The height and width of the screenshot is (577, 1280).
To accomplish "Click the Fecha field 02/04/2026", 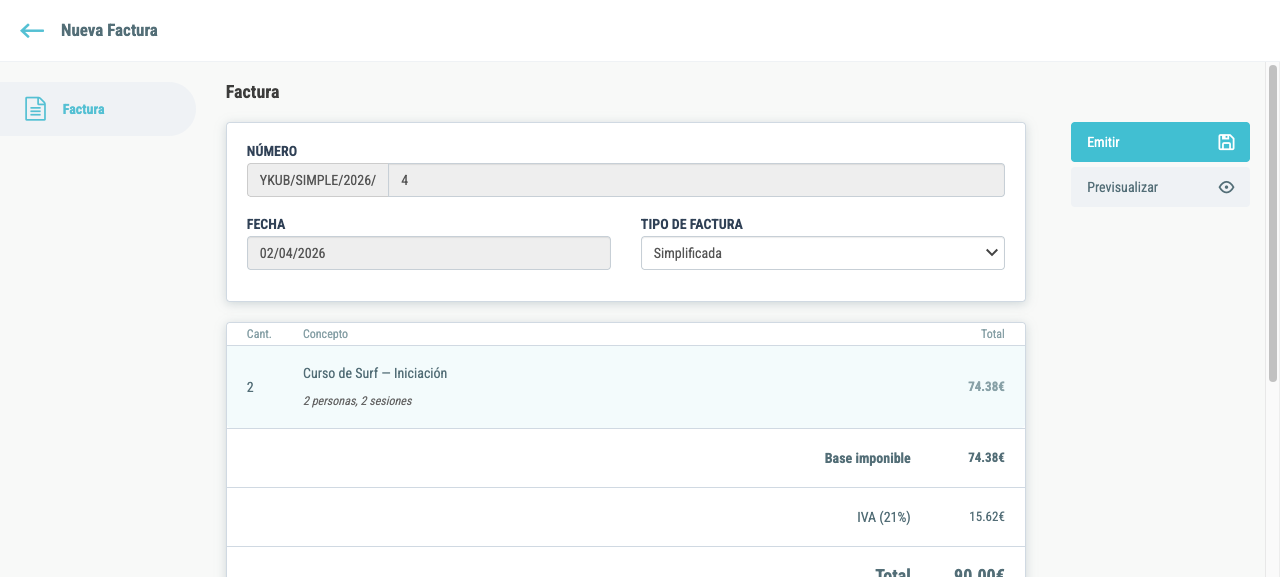I will 428,253.
